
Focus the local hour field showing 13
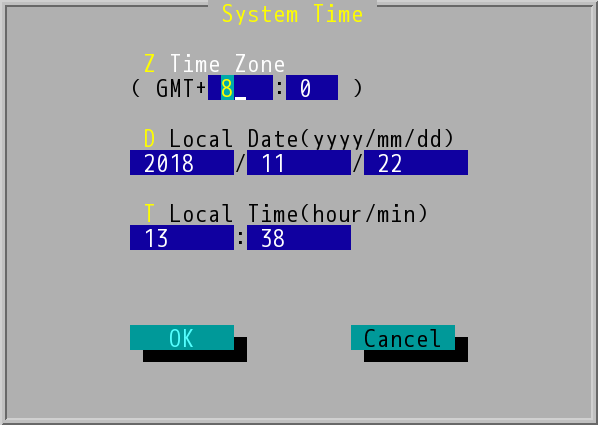coord(182,237)
